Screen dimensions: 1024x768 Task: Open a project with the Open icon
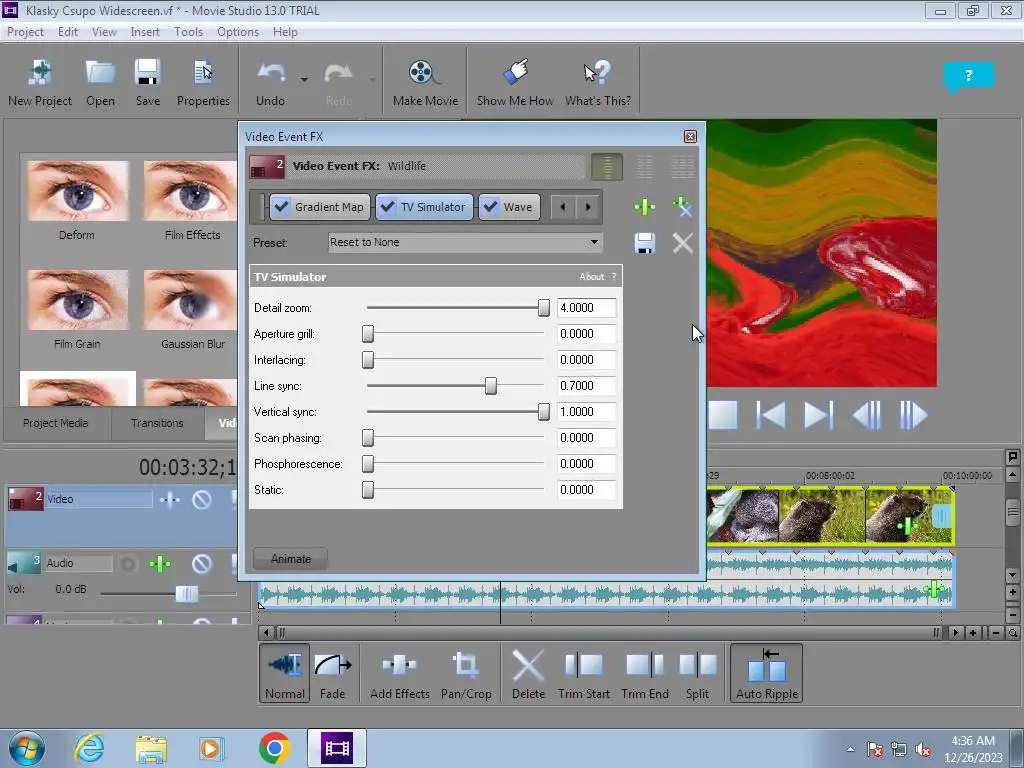[x=100, y=82]
